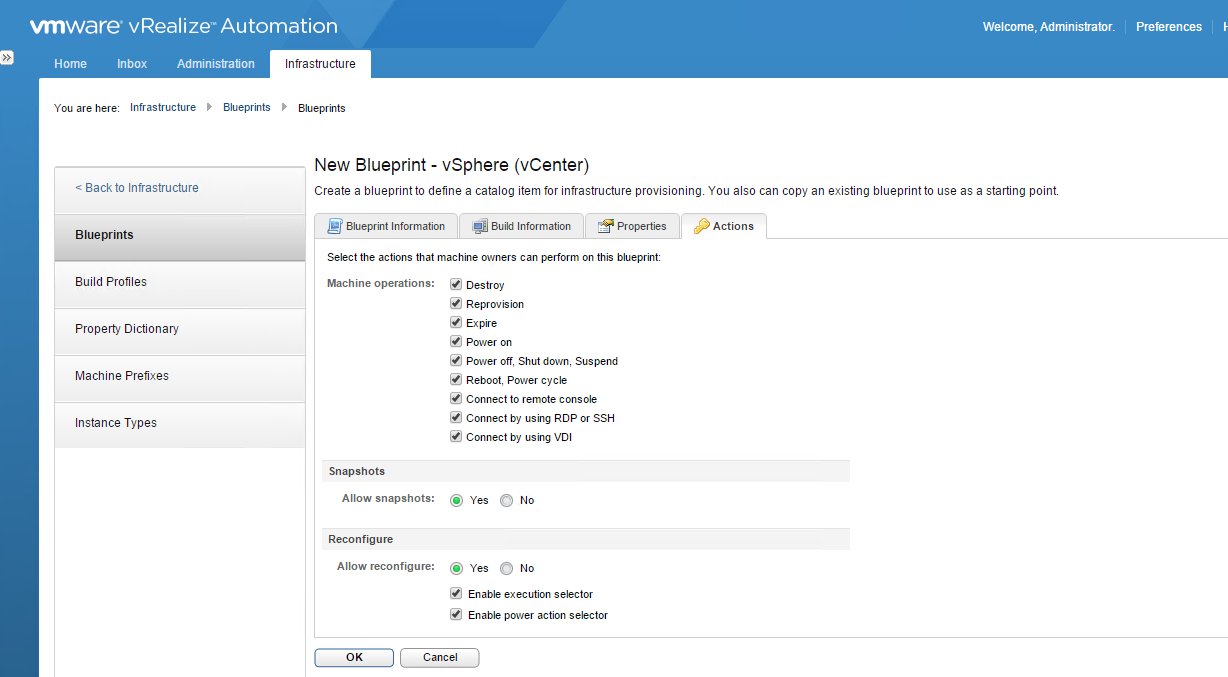Click the Properties tab icon
Viewport: 1228px width, 677px height.
point(605,226)
